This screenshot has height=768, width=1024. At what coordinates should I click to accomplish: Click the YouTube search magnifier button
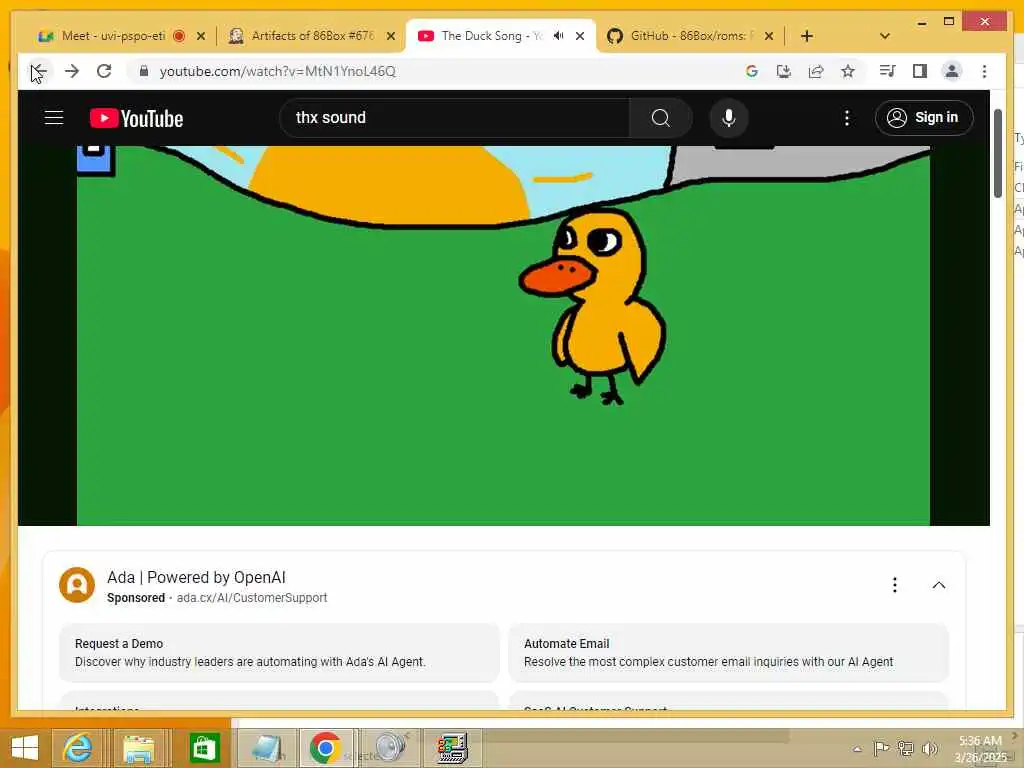click(x=660, y=118)
